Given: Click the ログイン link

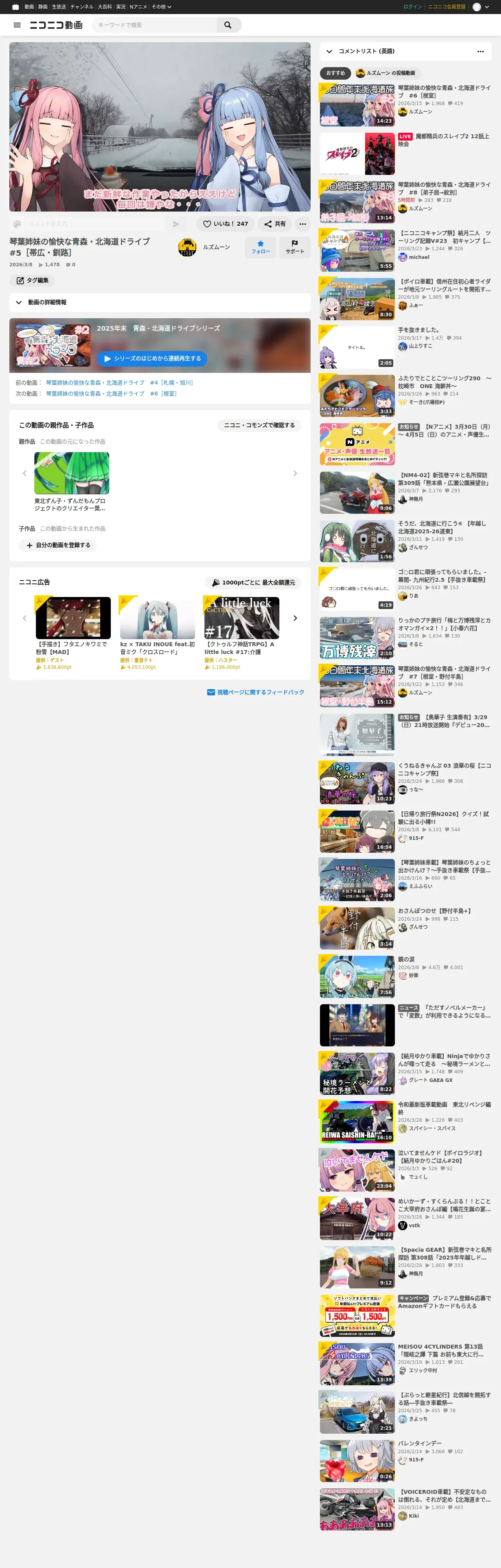Looking at the screenshot, I should [412, 7].
